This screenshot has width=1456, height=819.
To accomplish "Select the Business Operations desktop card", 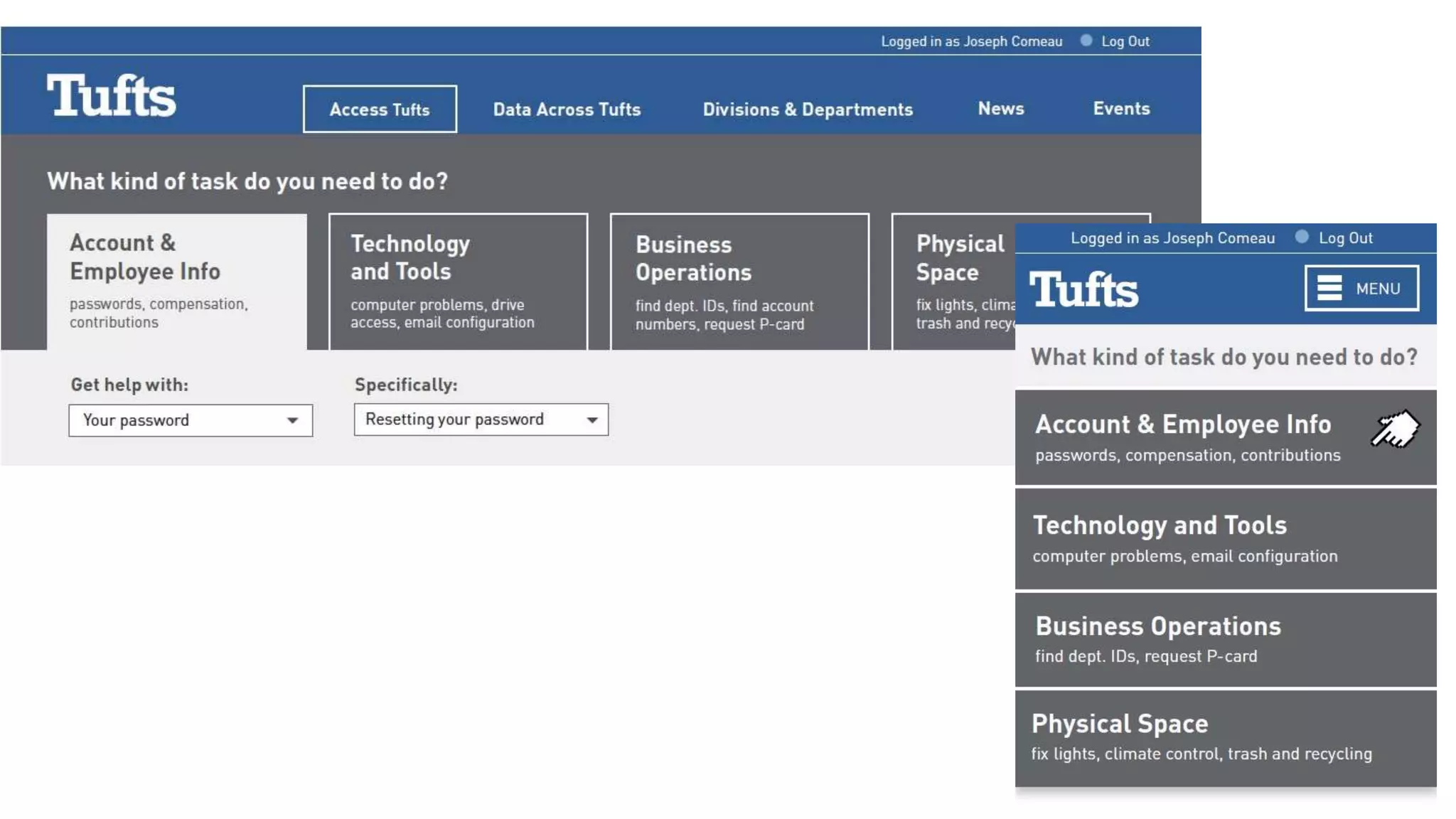I will pos(739,282).
